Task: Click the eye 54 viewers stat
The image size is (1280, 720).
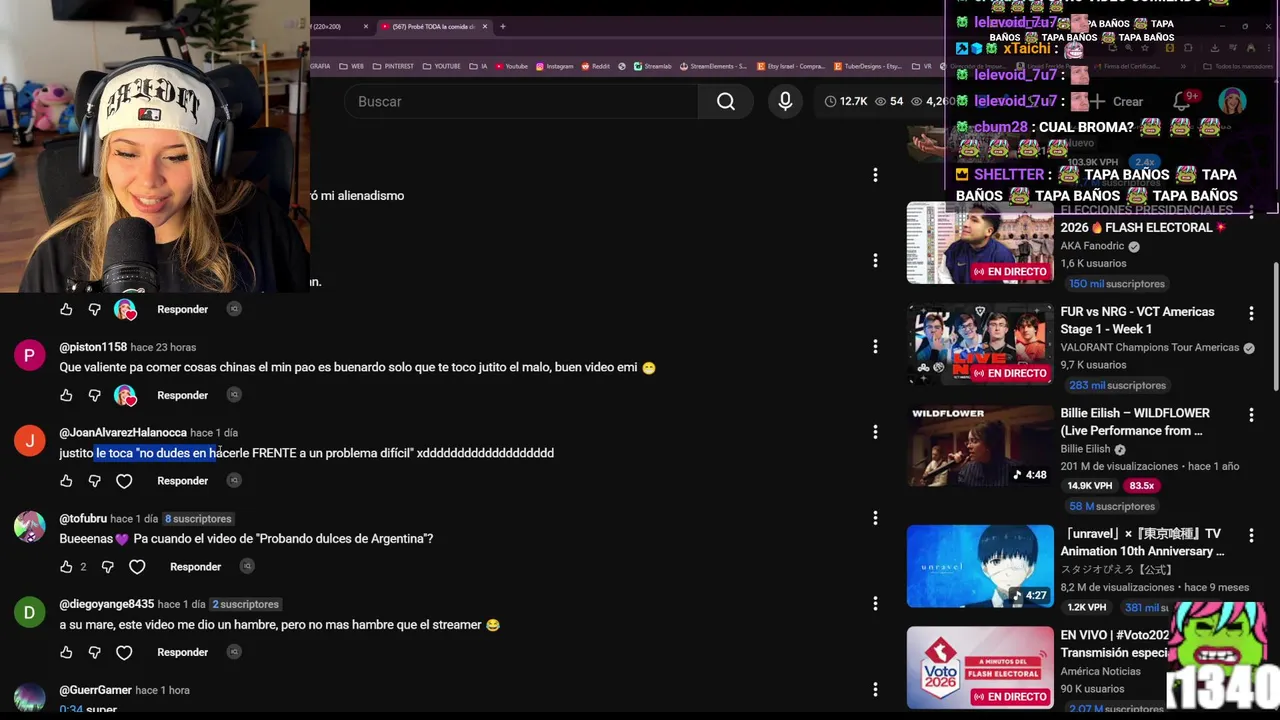Action: (x=889, y=101)
